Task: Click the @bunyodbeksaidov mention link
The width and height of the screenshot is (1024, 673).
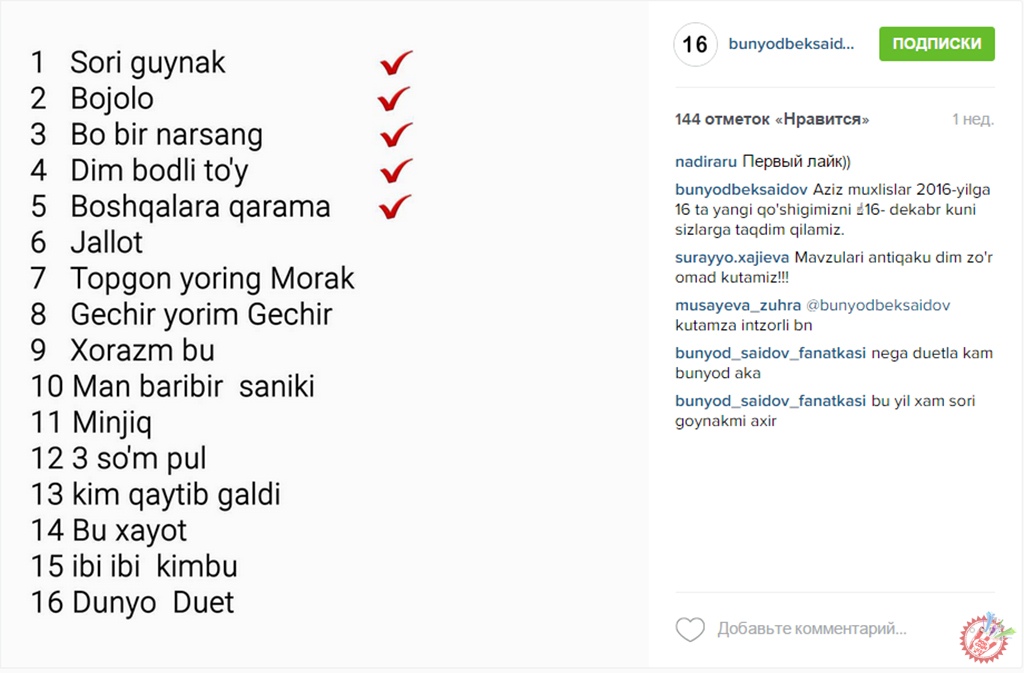Action: click(x=877, y=305)
